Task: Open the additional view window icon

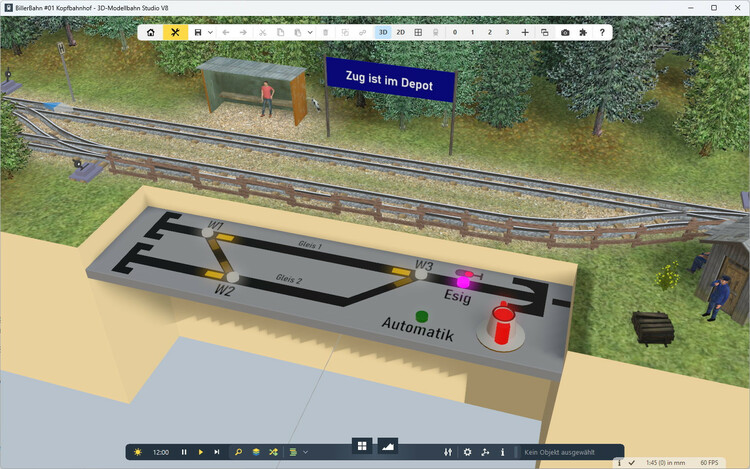Action: click(x=544, y=33)
